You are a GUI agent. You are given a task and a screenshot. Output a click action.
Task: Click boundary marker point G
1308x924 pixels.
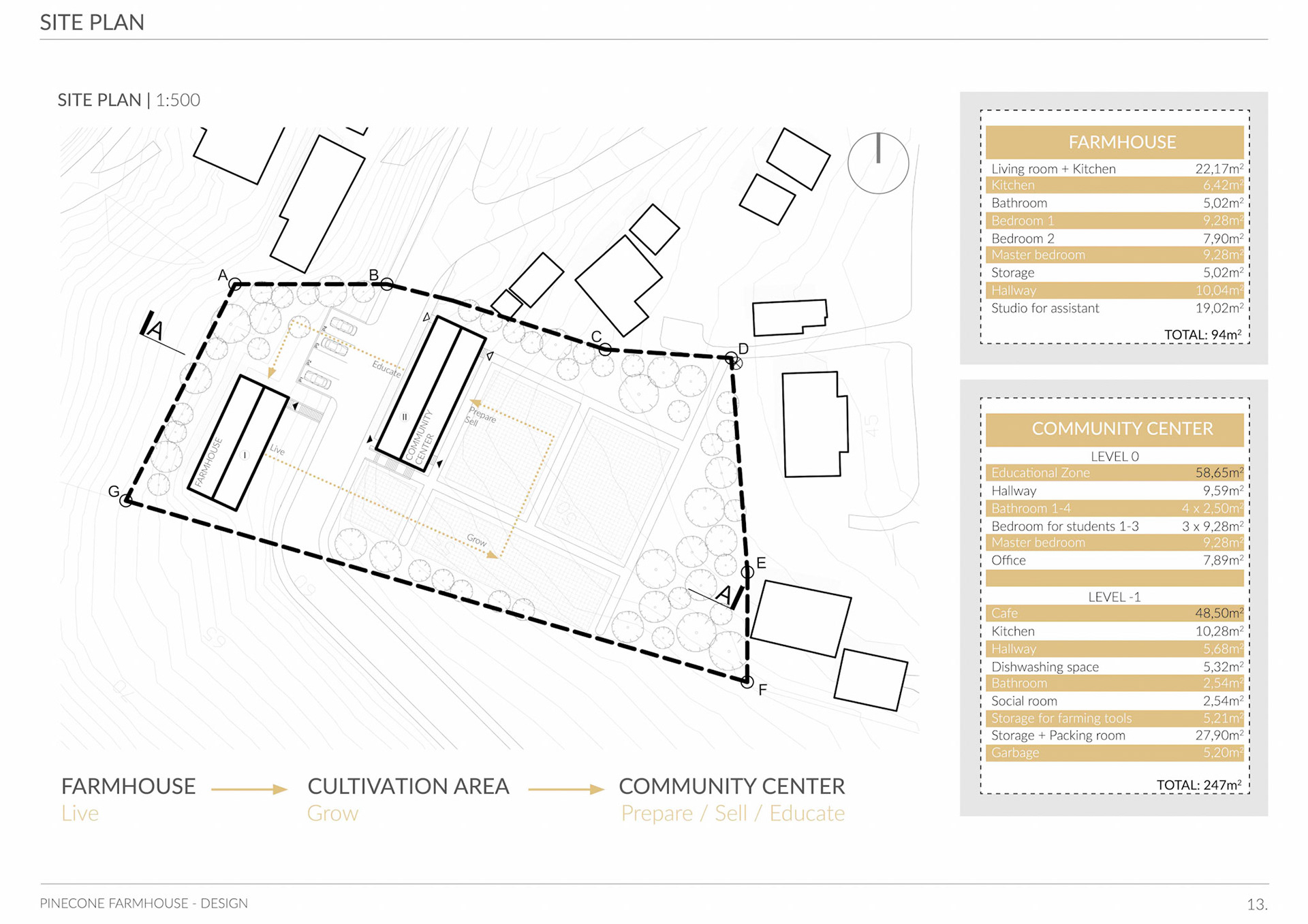126,500
